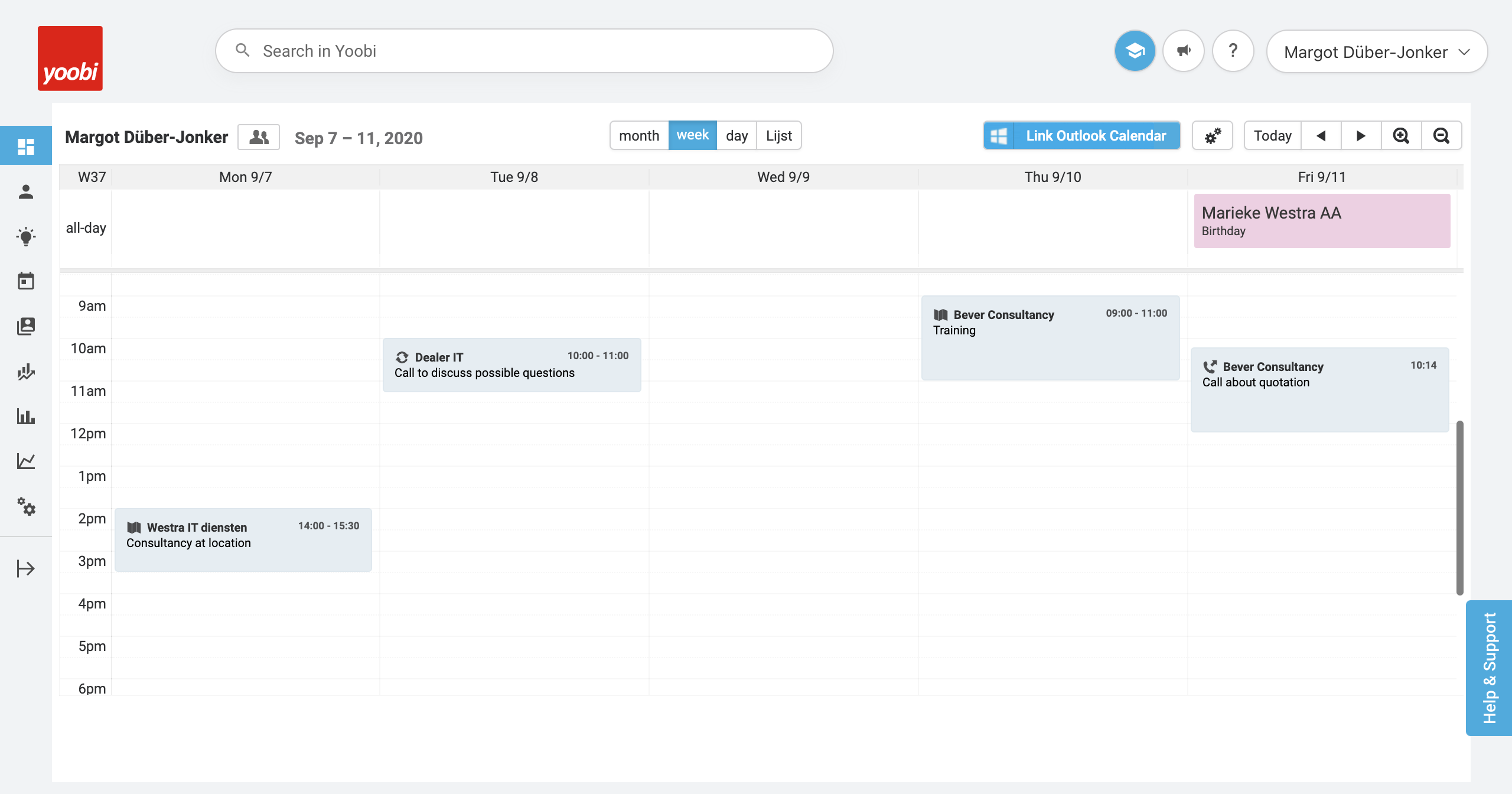Click the Wed 9/9 column header
Screen dimensions: 1512x794
click(784, 177)
